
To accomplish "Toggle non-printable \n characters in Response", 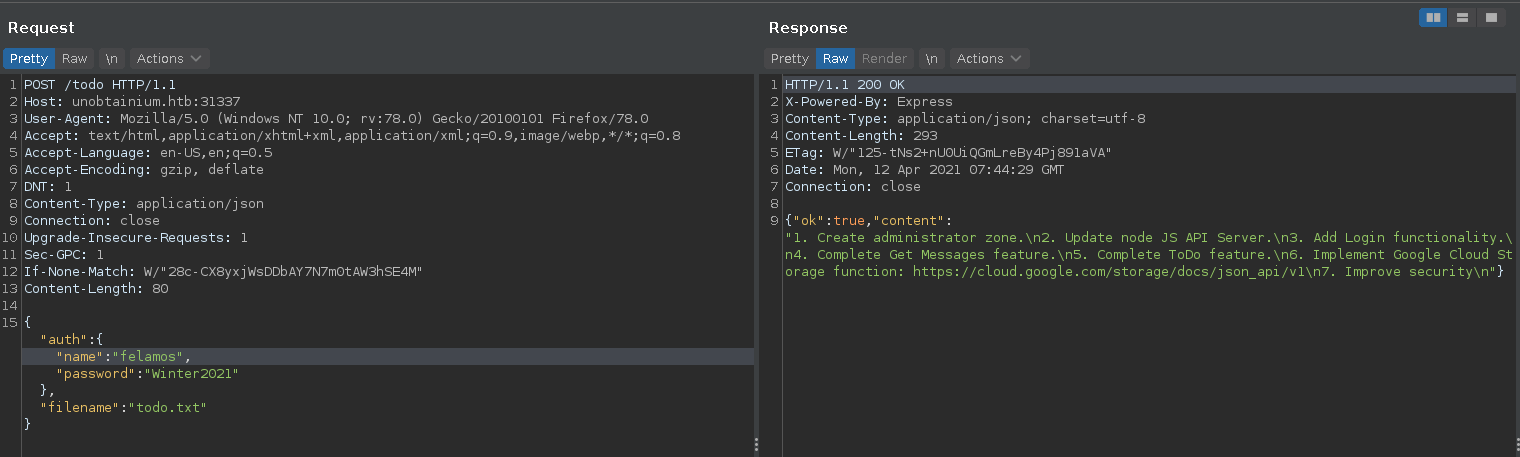I will point(931,58).
